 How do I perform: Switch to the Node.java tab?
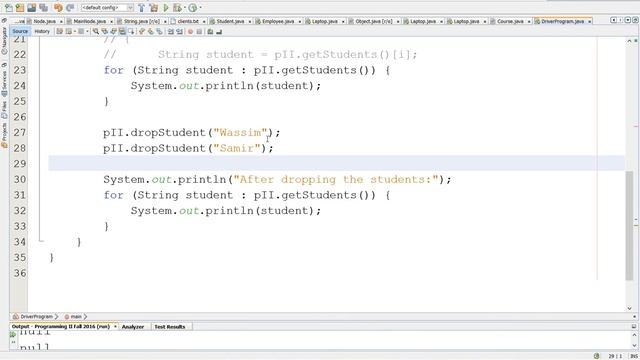click(44, 21)
